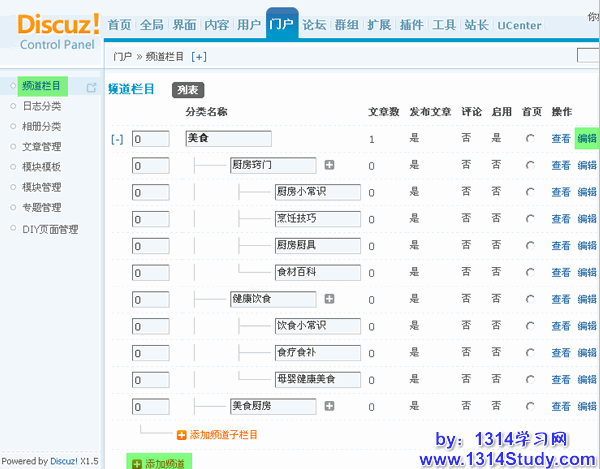Click 添加频道 button
This screenshot has height=469, width=600.
point(159,462)
